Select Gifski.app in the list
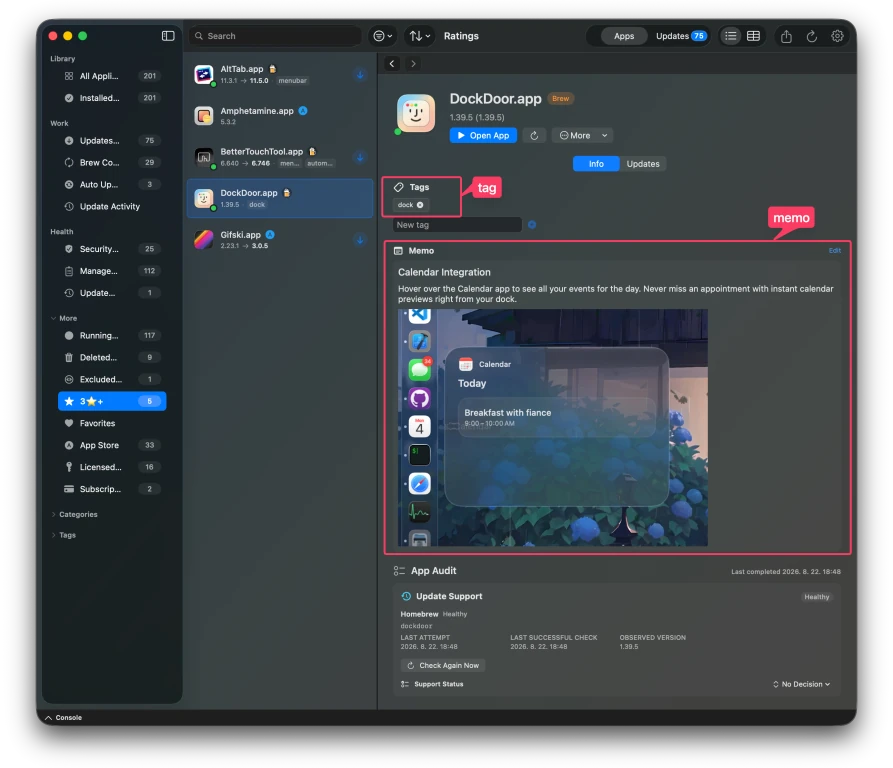This screenshot has width=893, height=768. pyautogui.click(x=280, y=240)
